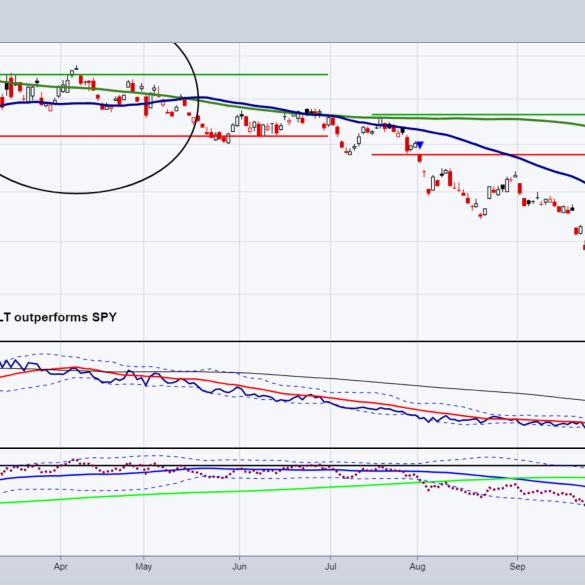The width and height of the screenshot is (585, 585).
Task: Click the Jul label on the time axis
Action: coord(331,567)
